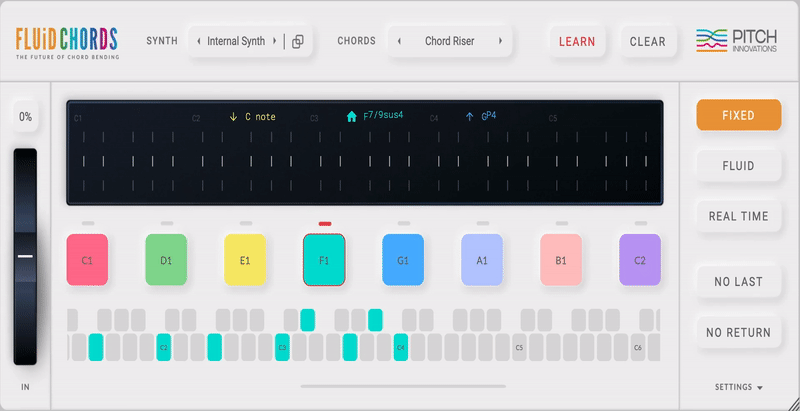The image size is (800, 411).
Task: Click the home icon beside F7/9sus4
Action: [x=352, y=117]
